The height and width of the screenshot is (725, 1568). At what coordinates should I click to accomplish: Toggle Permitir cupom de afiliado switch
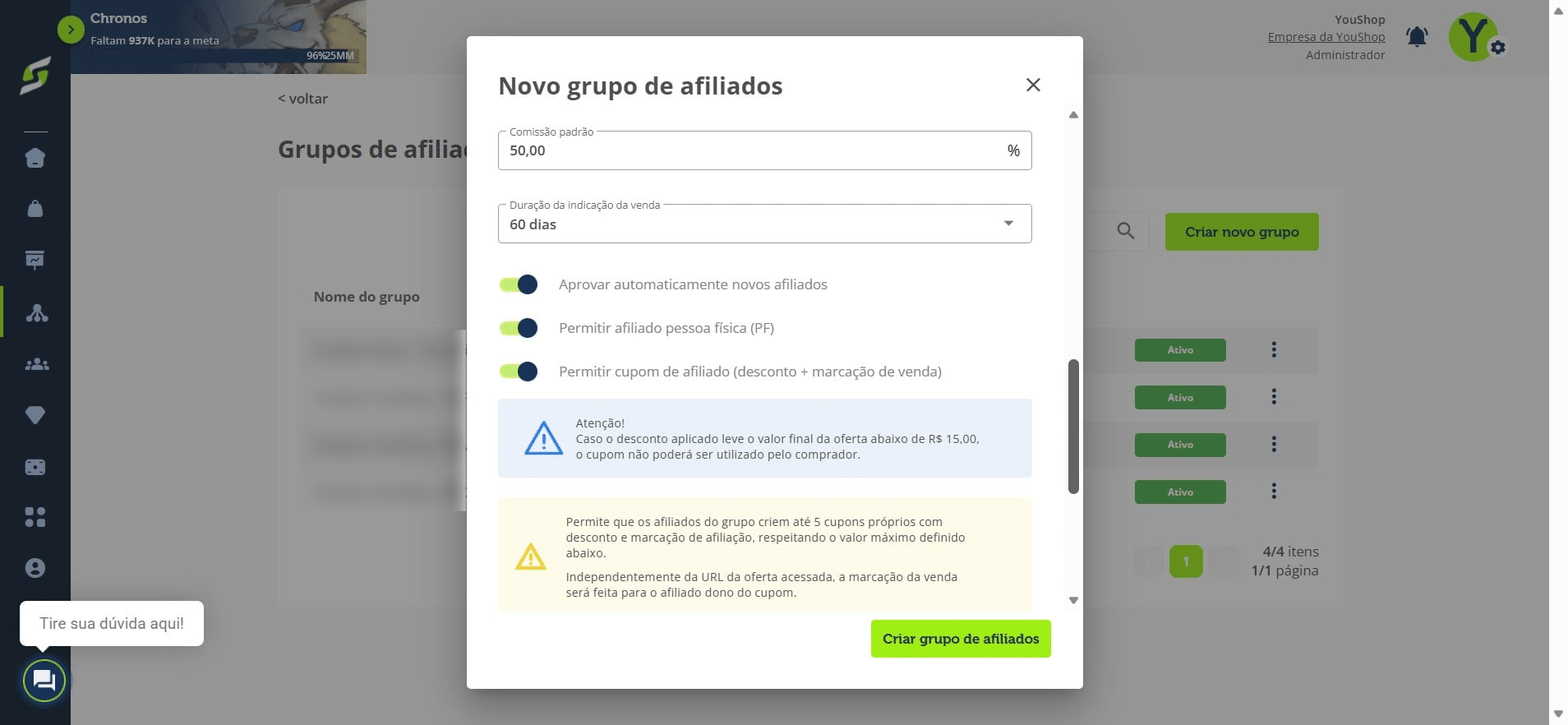519,372
